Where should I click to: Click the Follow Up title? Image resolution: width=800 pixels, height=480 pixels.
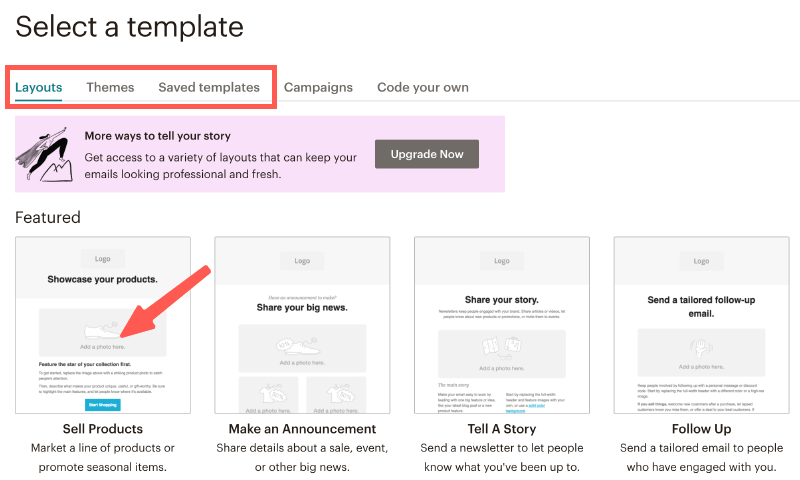[701, 429]
